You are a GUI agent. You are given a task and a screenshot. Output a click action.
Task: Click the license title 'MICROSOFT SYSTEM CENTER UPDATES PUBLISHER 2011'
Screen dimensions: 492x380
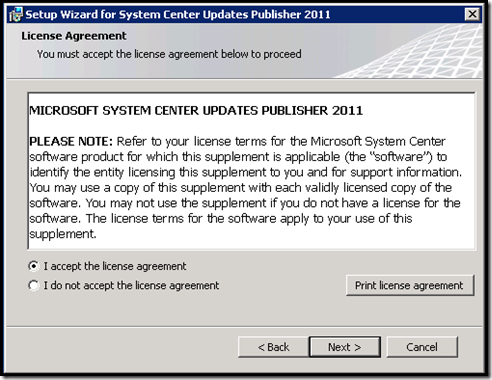196,110
